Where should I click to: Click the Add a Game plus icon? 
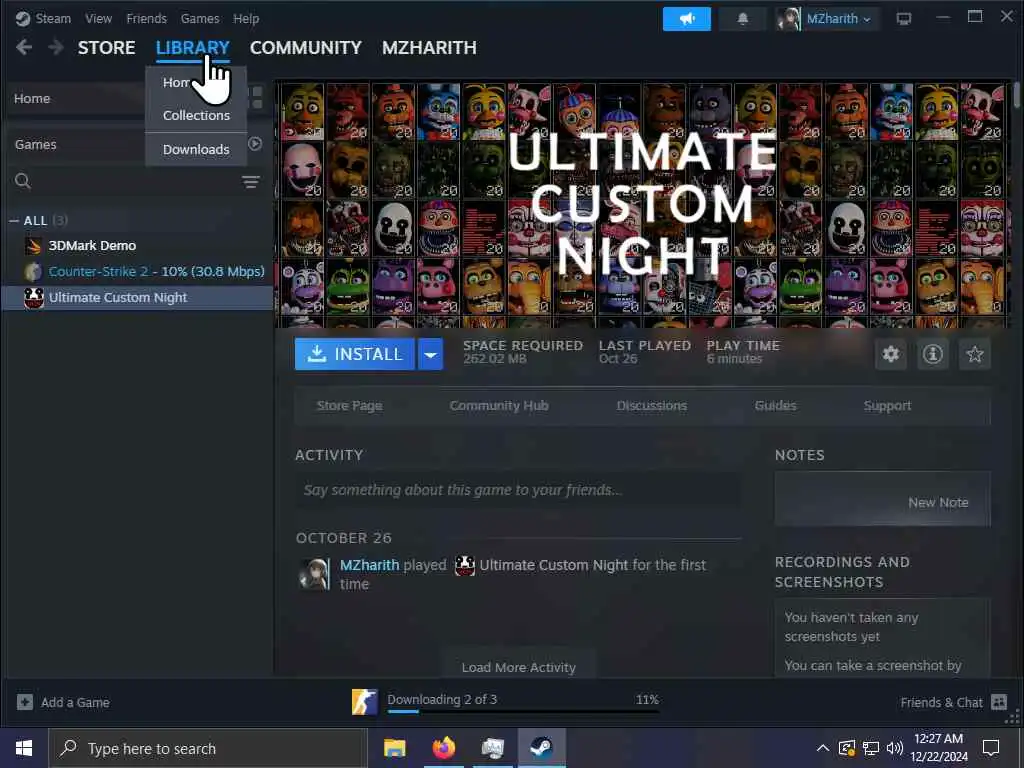pos(25,702)
